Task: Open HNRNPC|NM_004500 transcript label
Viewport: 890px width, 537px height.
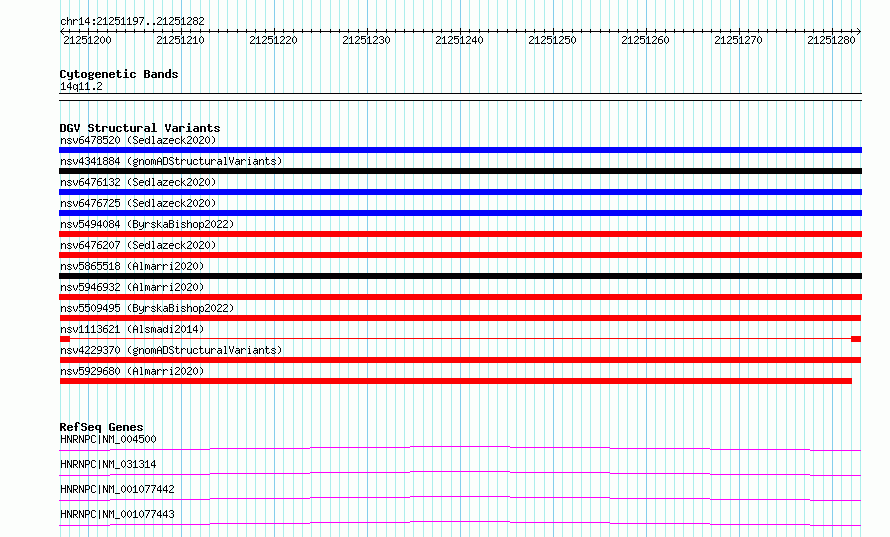Action: (x=108, y=439)
